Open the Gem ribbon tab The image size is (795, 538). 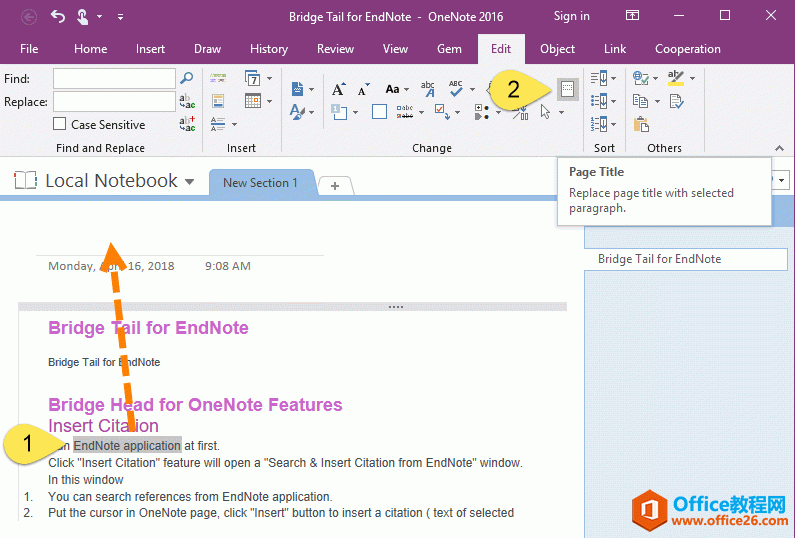[x=449, y=49]
